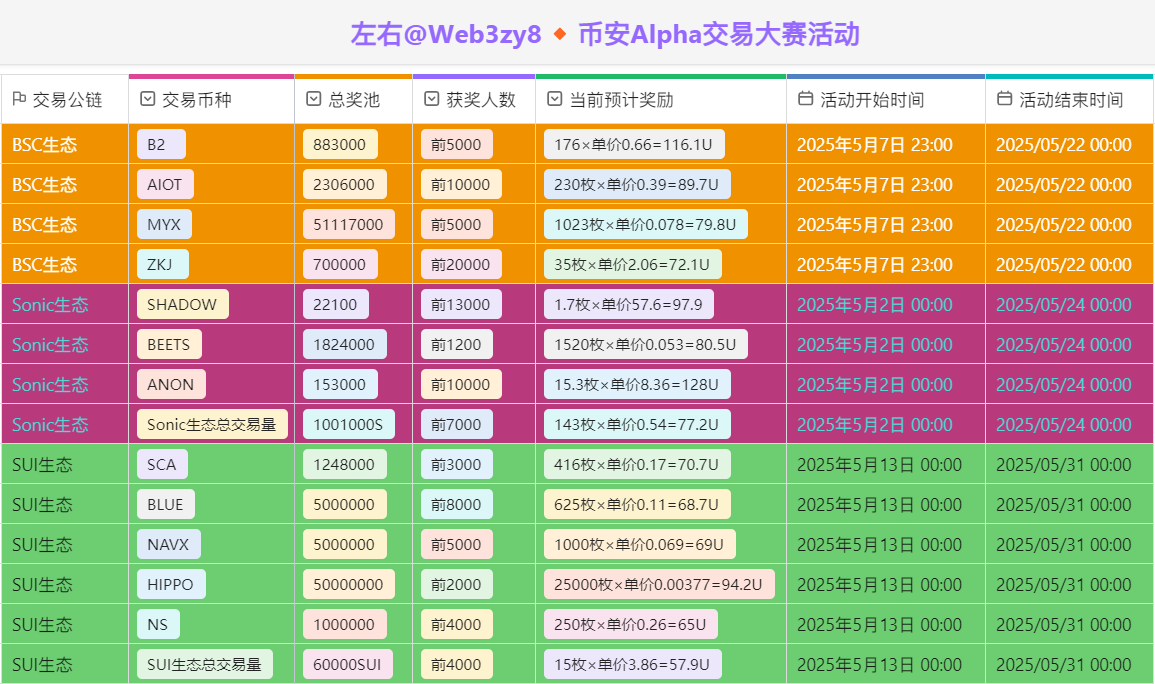Screen dimensions: 1155x684
Task: Select the 当前预计奖励 column header label
Action: (622, 100)
